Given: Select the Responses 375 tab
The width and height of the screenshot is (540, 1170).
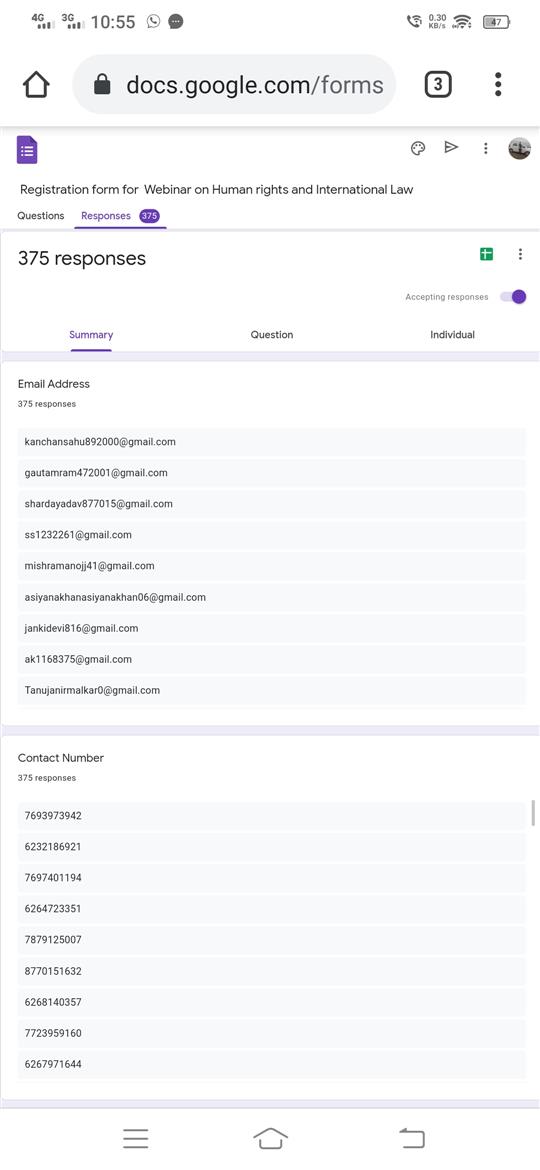Looking at the screenshot, I should click(x=119, y=216).
